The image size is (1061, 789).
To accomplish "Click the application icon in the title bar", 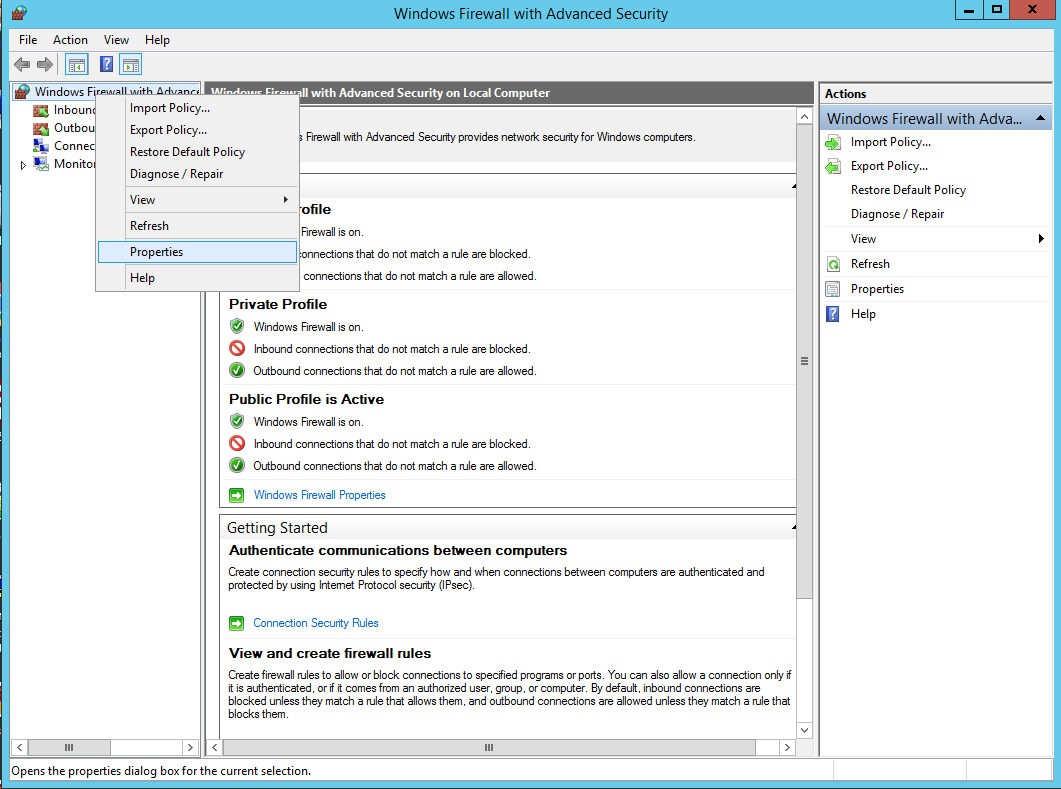I will pos(19,13).
